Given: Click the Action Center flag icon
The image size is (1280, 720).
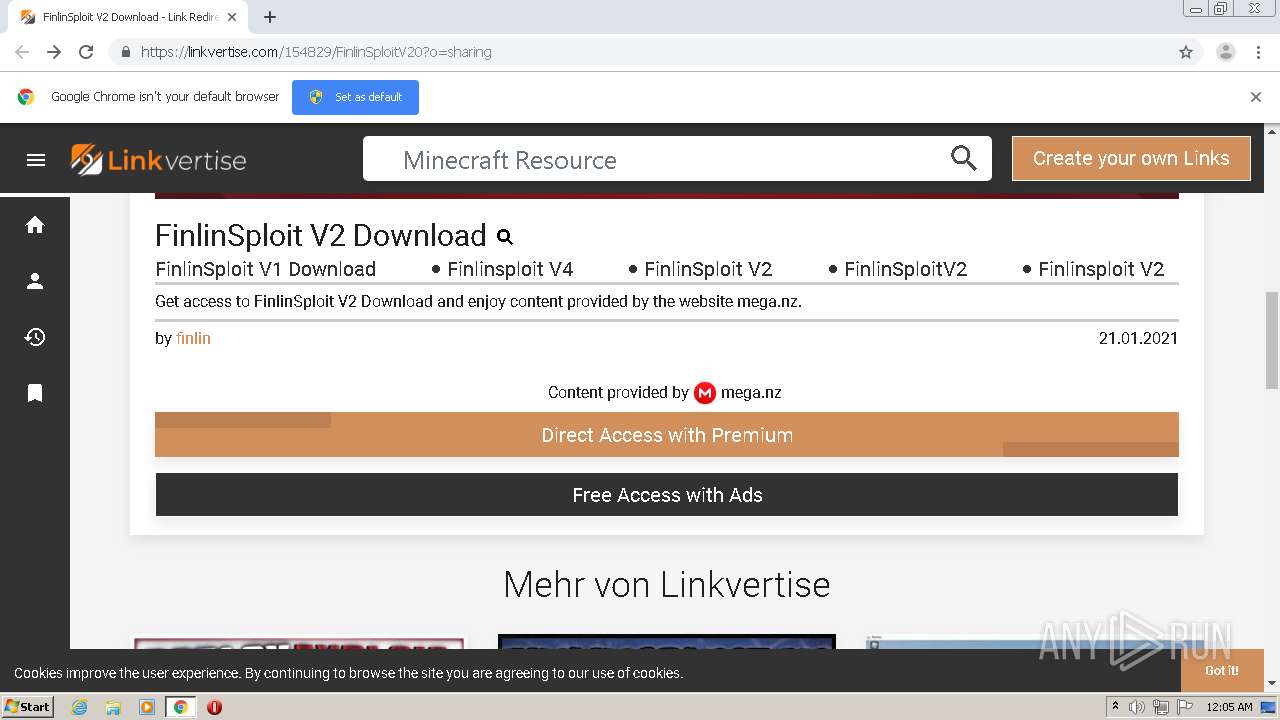Looking at the screenshot, I should 1185,707.
